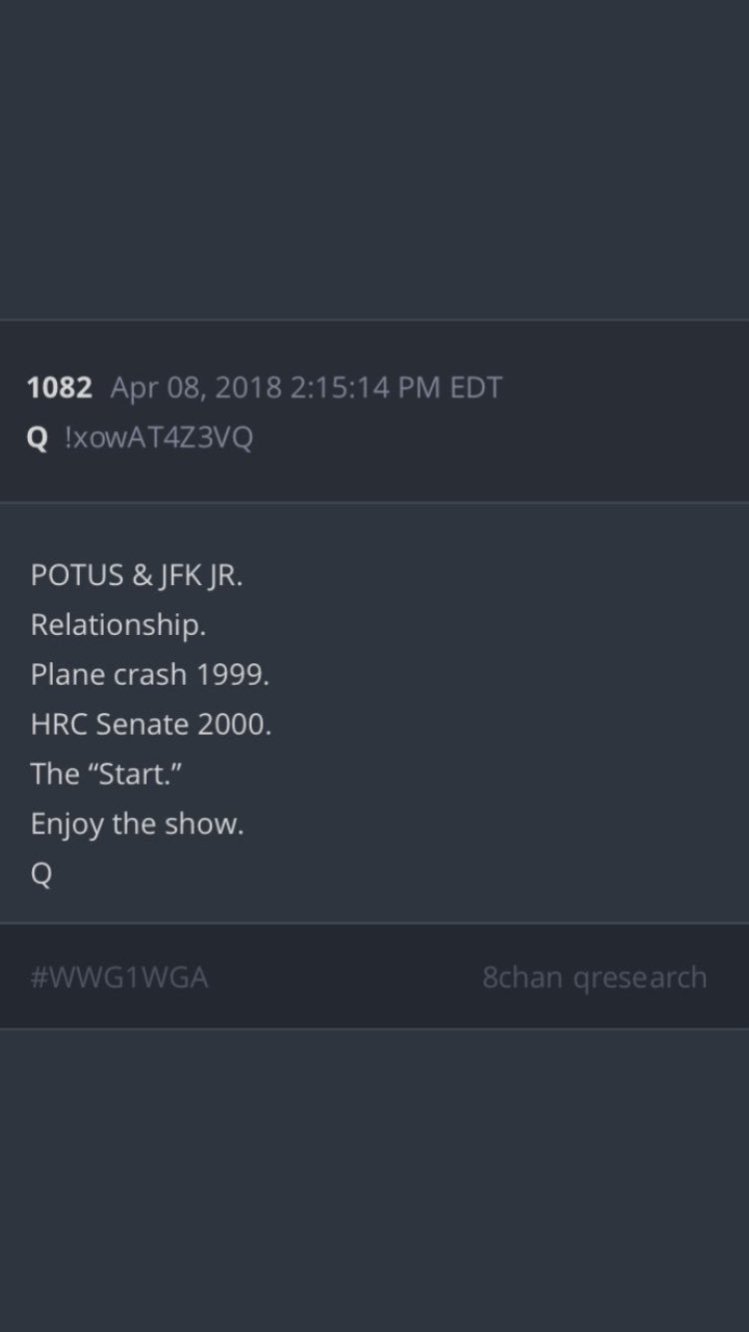Click the Apr 08, 2018 timestamp

196,388
